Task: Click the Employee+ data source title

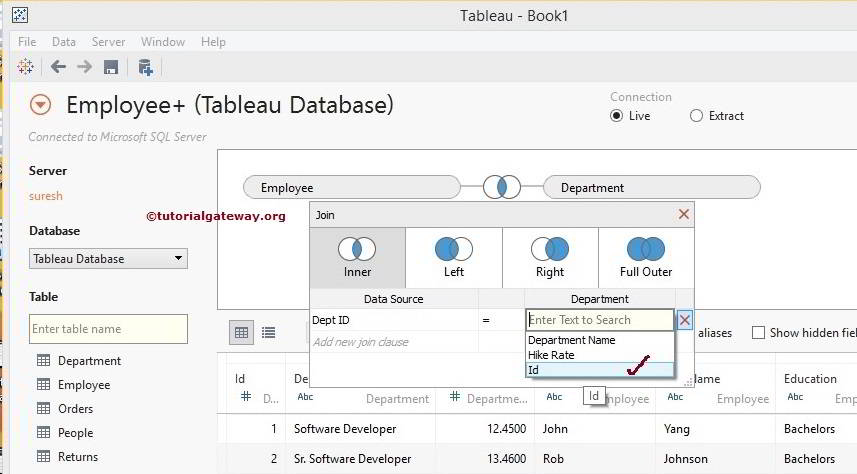Action: [x=230, y=105]
